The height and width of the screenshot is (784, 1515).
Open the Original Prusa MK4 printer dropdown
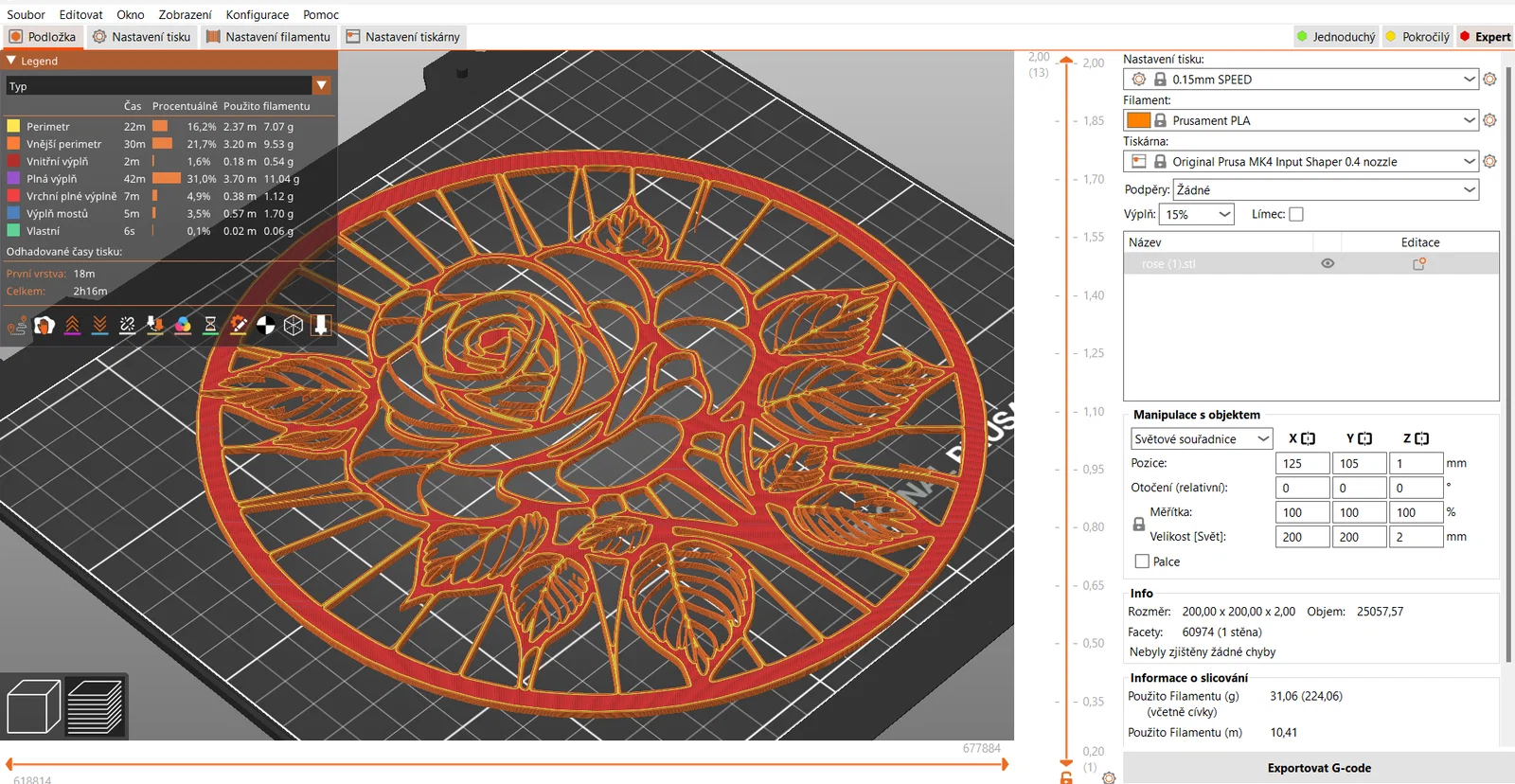(1301, 162)
